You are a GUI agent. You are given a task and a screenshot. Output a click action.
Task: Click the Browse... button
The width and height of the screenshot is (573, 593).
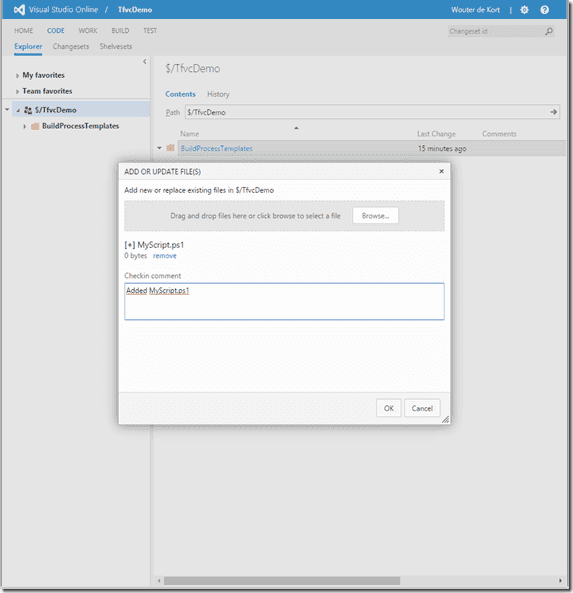pos(375,216)
